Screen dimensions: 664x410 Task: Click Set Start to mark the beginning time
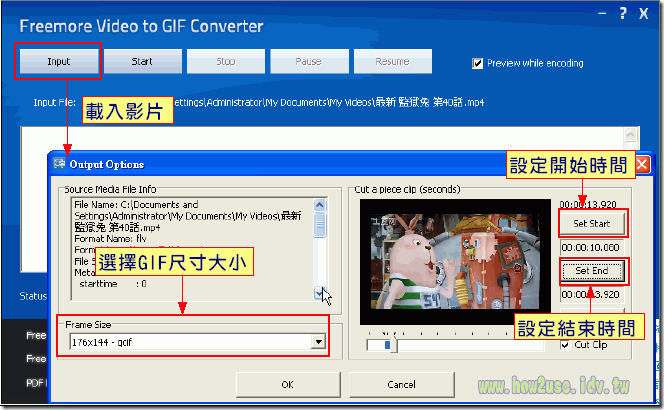pyautogui.click(x=592, y=224)
